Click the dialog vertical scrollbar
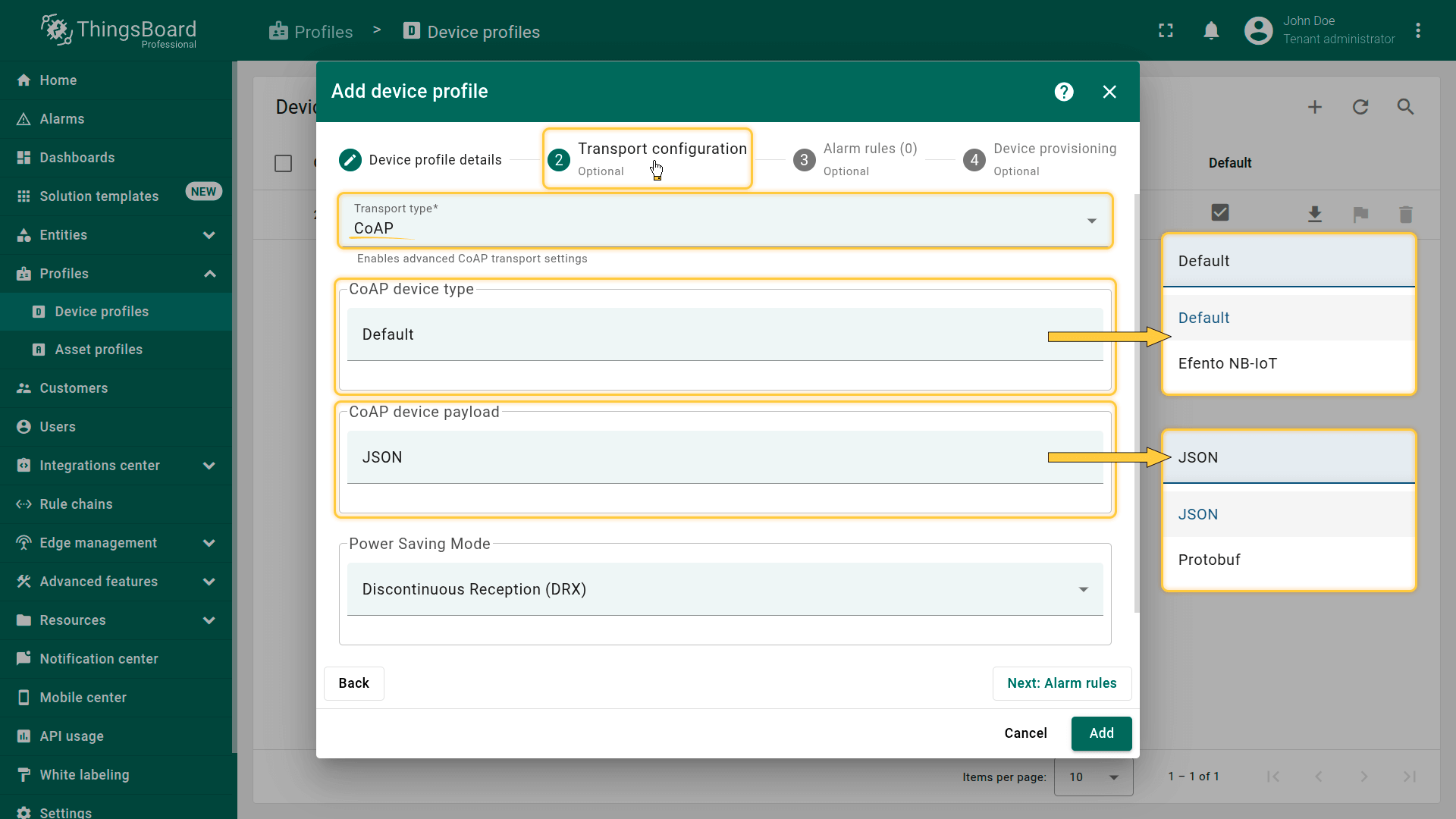Image resolution: width=1456 pixels, height=819 pixels. tap(1136, 402)
